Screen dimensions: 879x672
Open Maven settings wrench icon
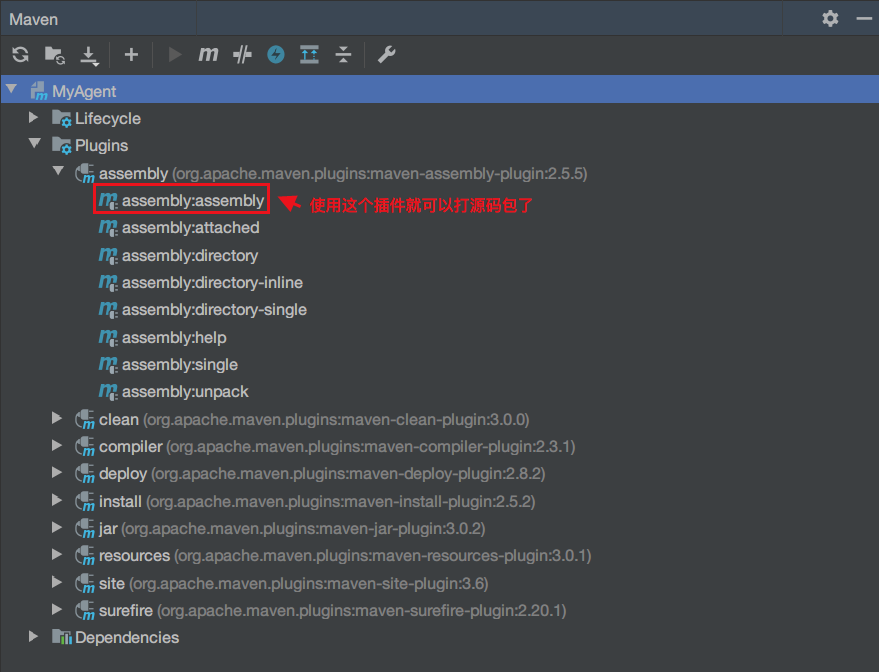tap(386, 54)
